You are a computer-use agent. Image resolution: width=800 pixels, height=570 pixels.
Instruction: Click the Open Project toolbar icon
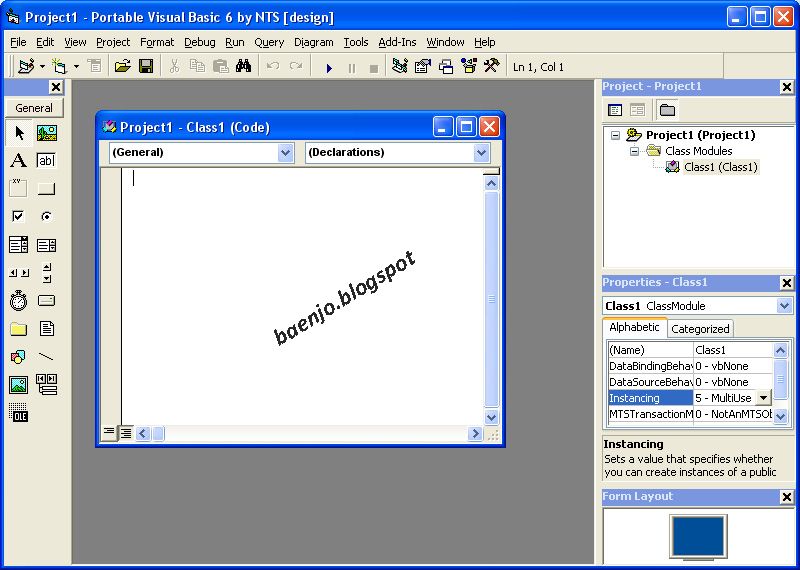click(122, 66)
